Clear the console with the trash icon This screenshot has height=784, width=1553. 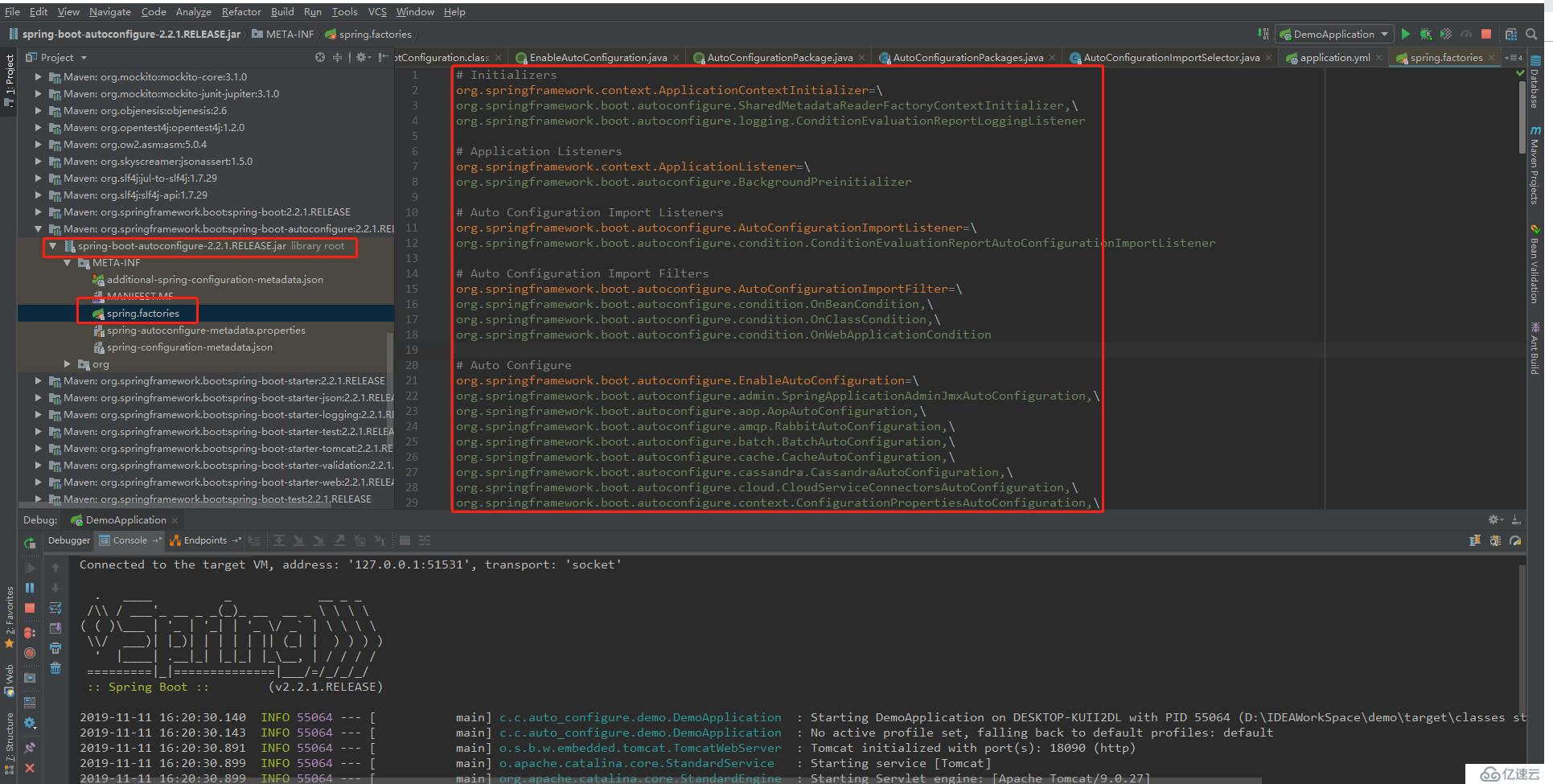click(x=55, y=668)
